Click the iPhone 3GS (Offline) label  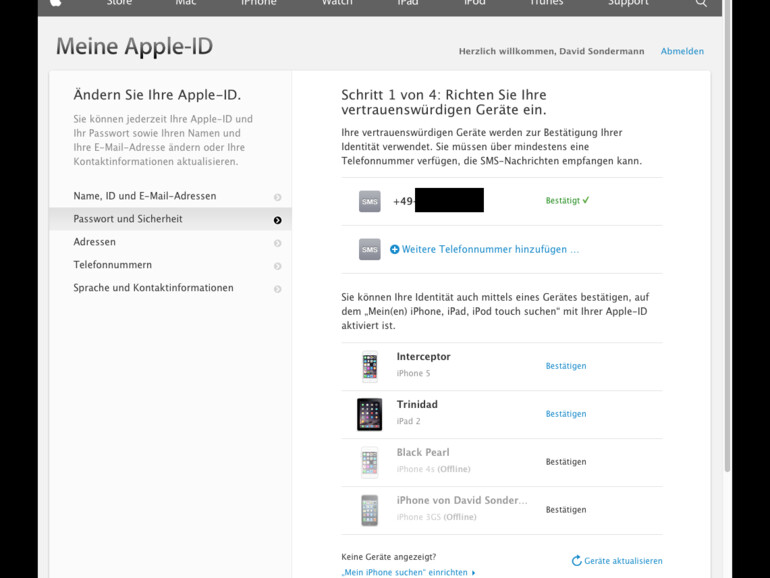pos(436,517)
